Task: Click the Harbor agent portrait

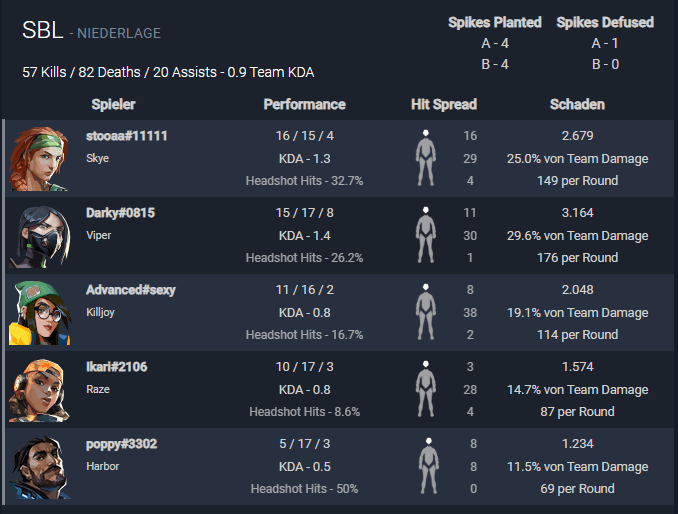Action: (39, 467)
